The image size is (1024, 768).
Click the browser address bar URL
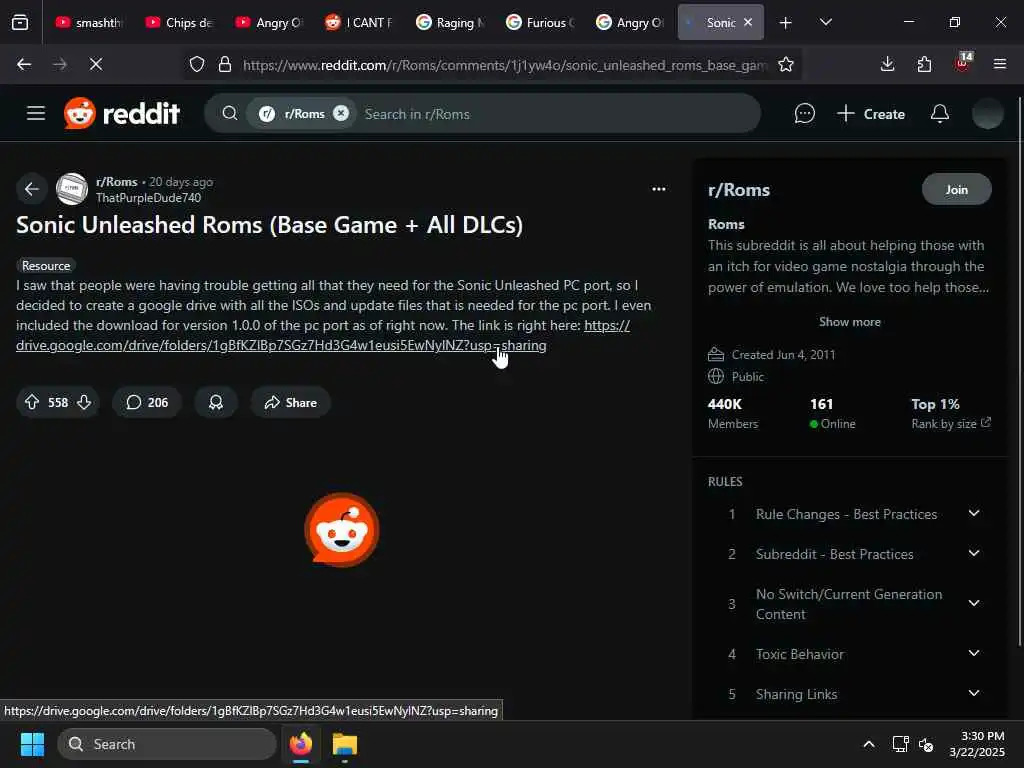pyautogui.click(x=504, y=65)
